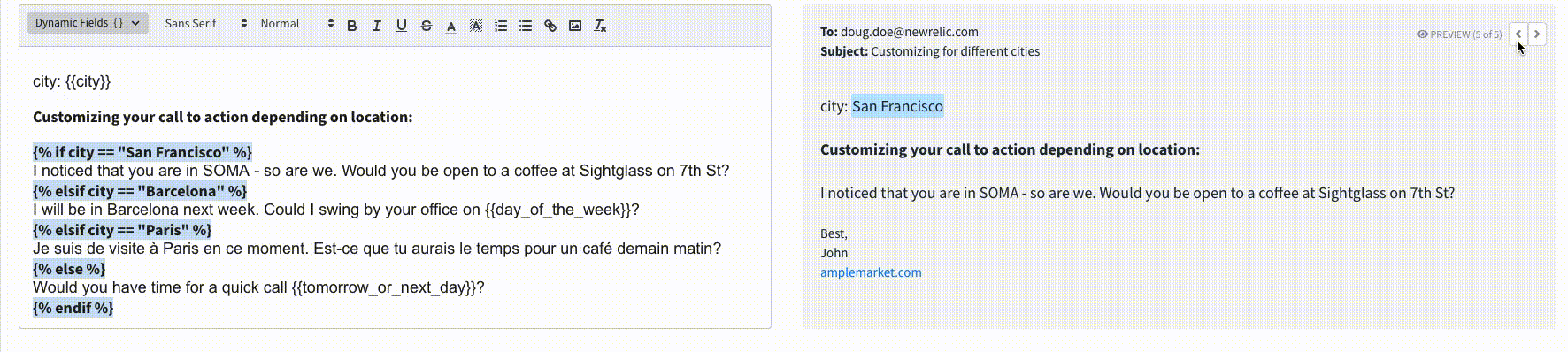Insert an image into the email
Image resolution: width=1568 pixels, height=352 pixels.
pyautogui.click(x=575, y=26)
